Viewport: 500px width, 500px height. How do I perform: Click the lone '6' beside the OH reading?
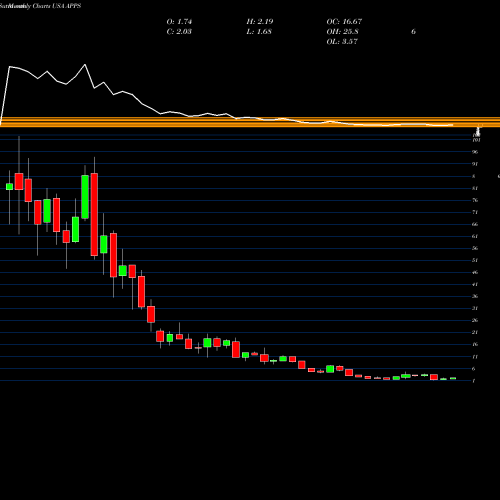click(x=413, y=31)
